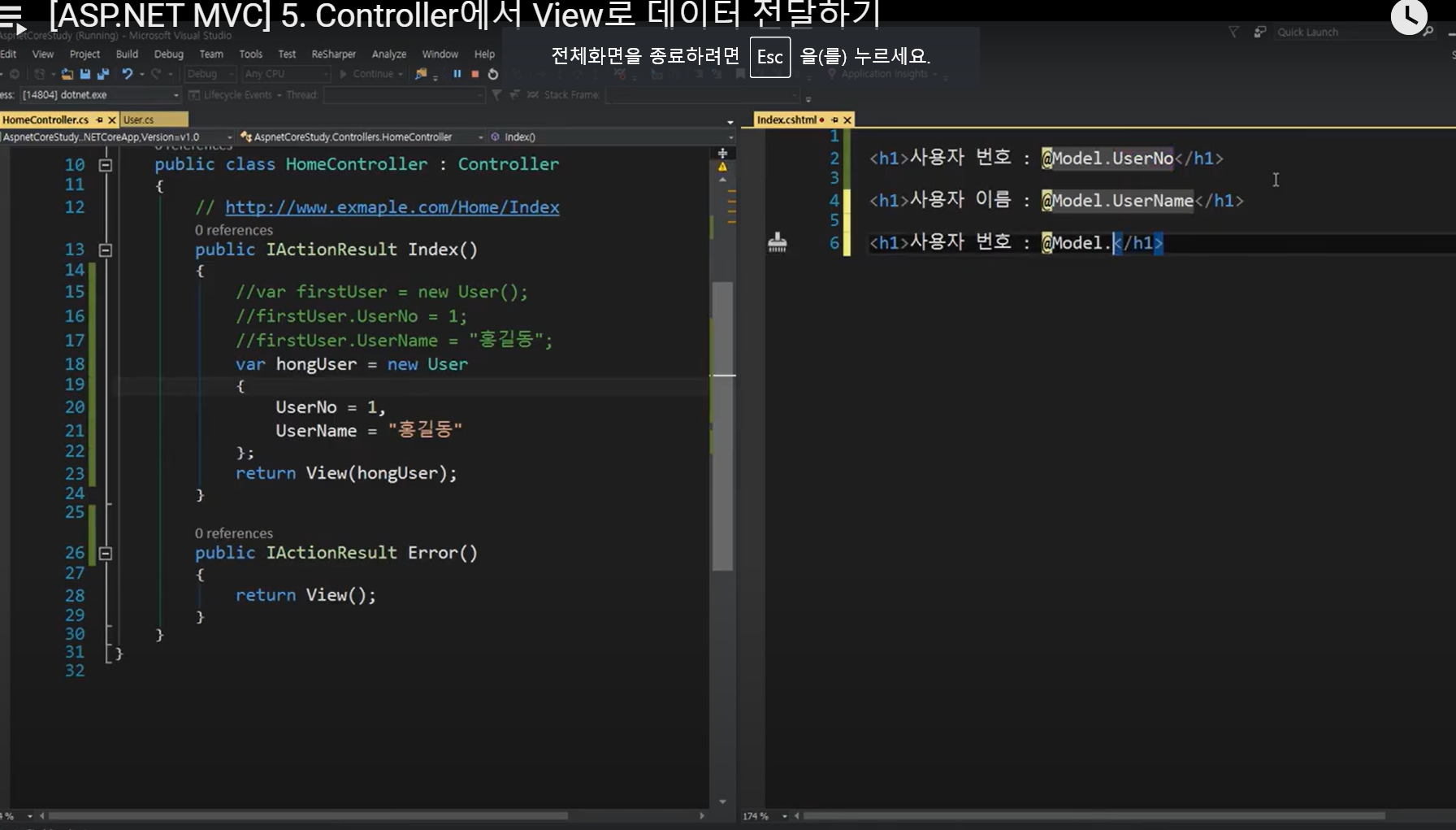
Task: Click the split editor handle icon
Action: (722, 153)
